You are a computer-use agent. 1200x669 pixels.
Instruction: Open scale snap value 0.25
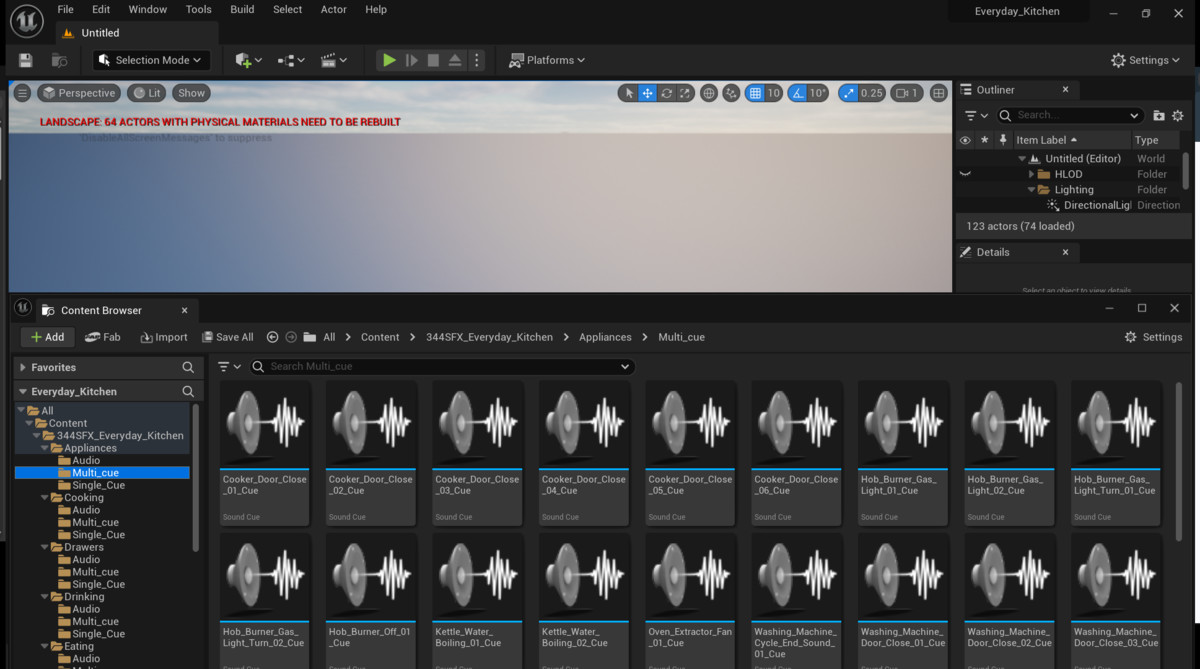pyautogui.click(x=872, y=93)
